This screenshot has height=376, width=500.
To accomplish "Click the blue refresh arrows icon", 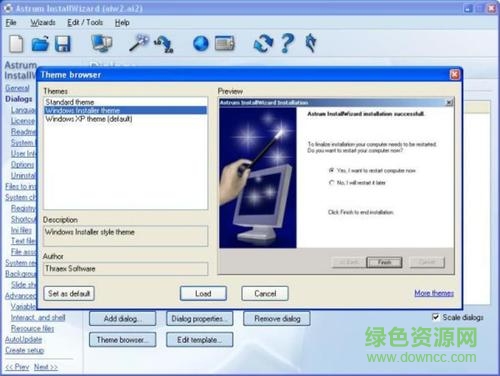I will [x=263, y=44].
